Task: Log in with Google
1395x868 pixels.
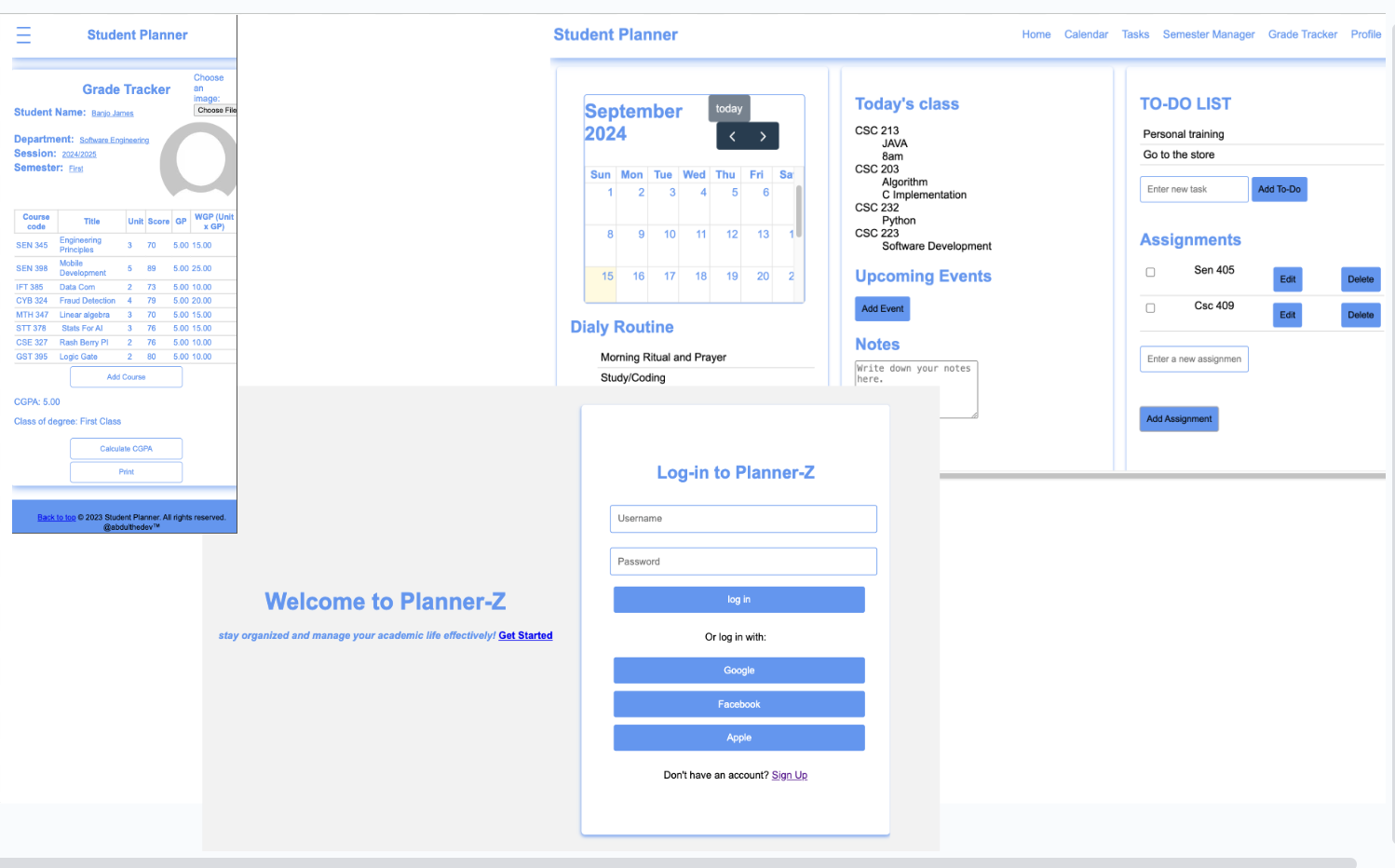Action: [739, 671]
